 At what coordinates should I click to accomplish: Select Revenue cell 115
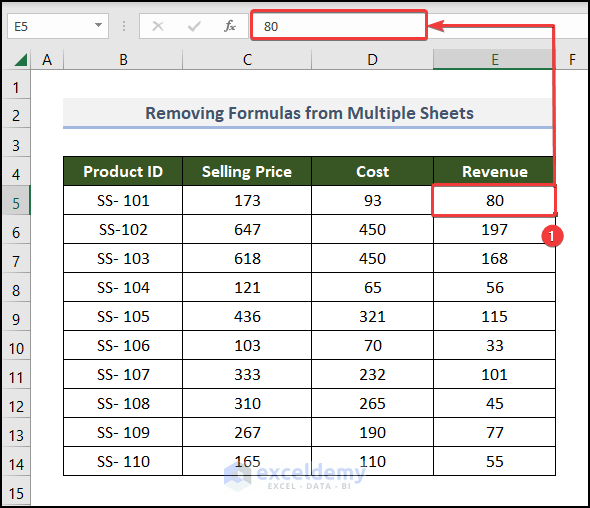(x=494, y=316)
